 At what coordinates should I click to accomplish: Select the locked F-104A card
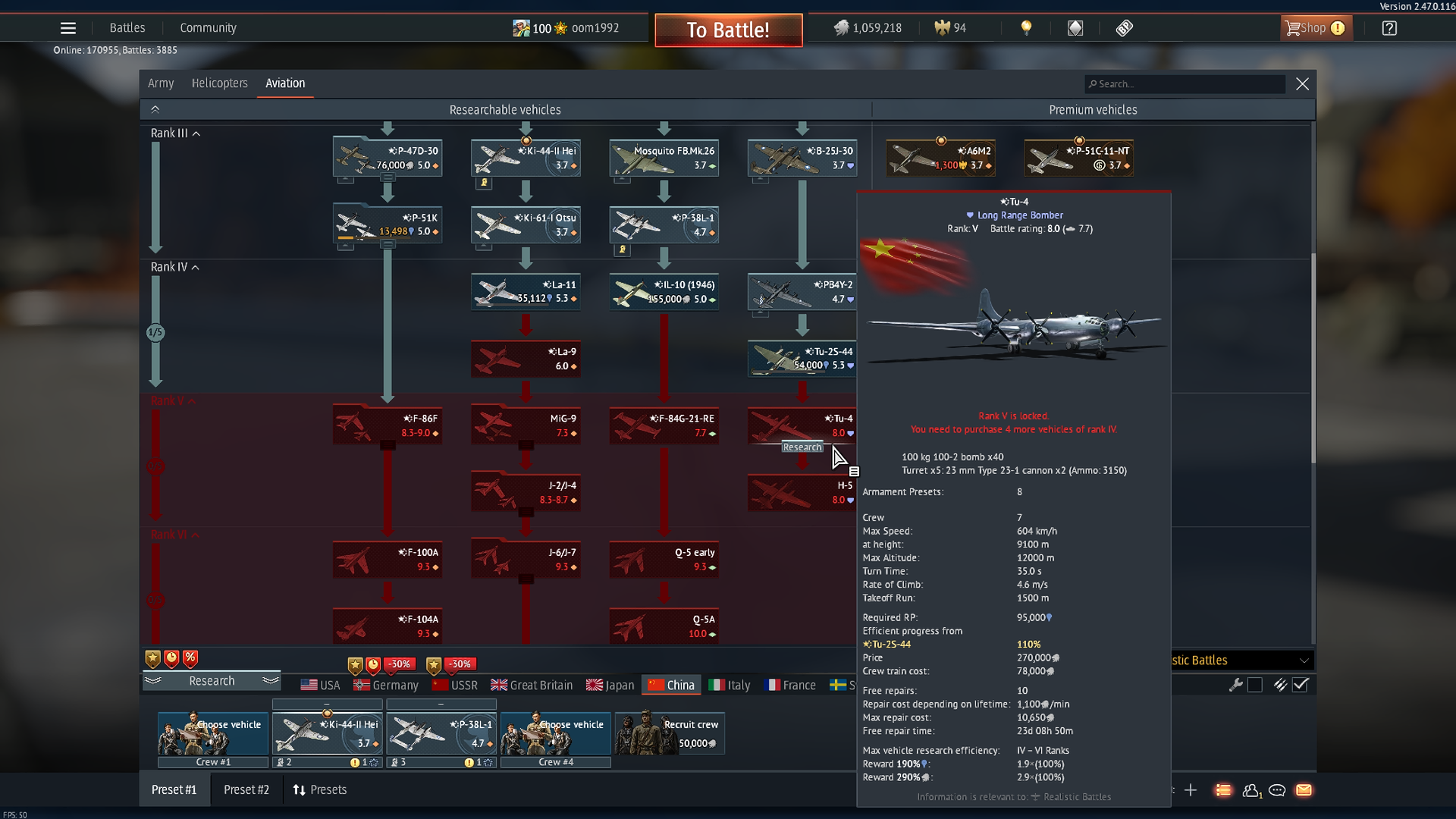388,626
